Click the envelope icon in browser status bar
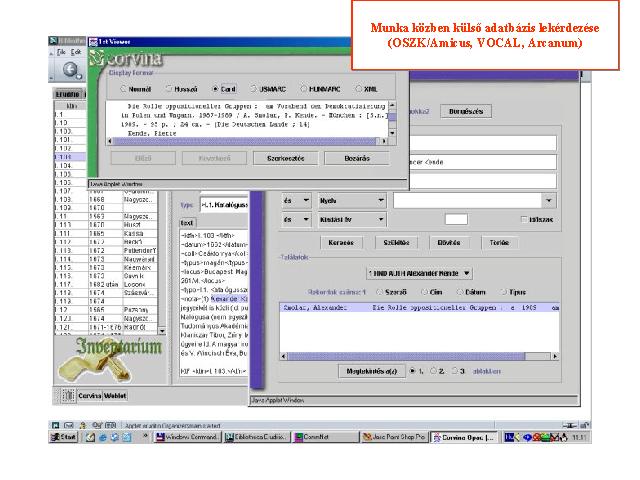Image resolution: width=640 pixels, height=480 pixels. pos(69,425)
